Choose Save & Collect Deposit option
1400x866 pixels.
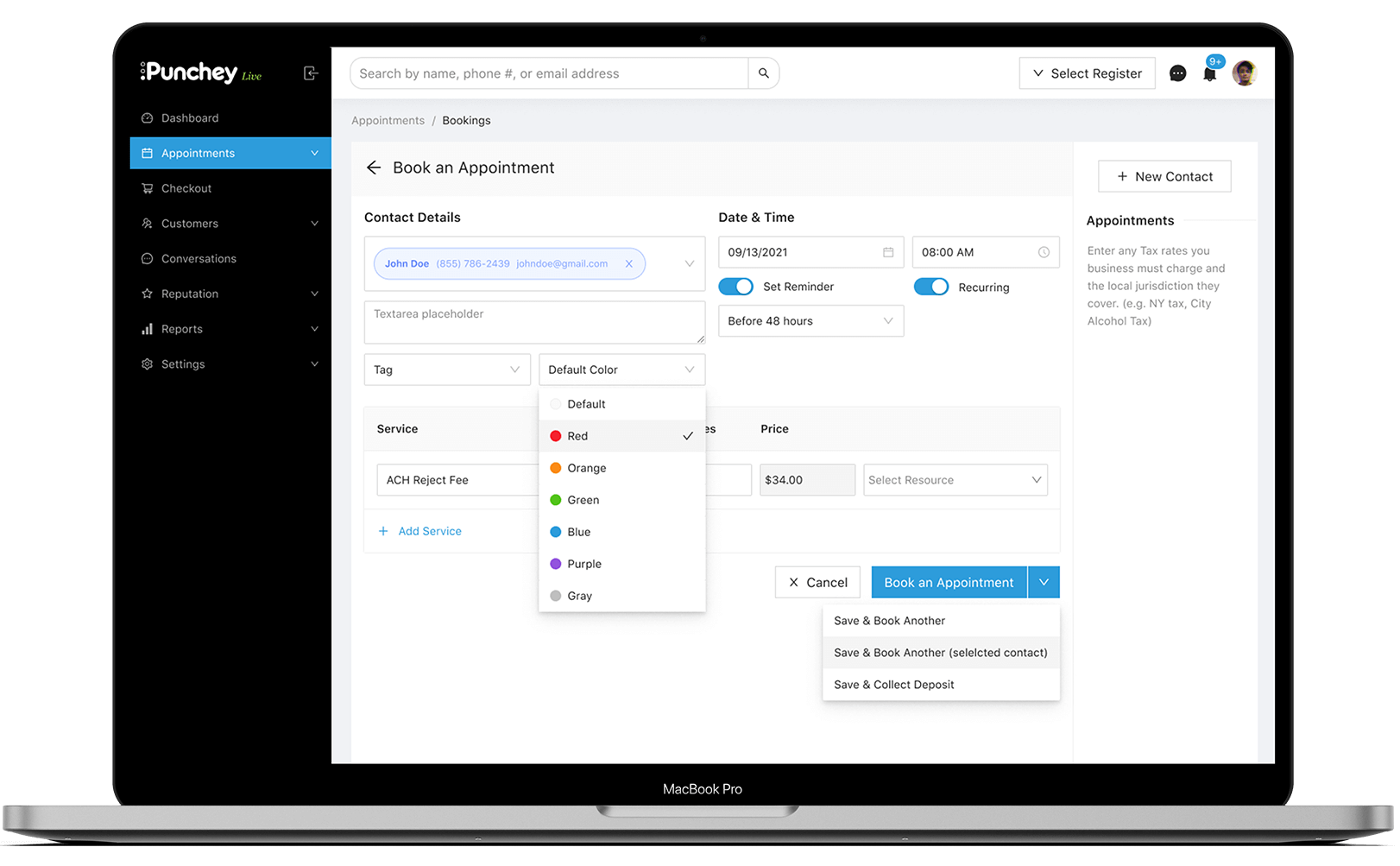[x=941, y=685]
